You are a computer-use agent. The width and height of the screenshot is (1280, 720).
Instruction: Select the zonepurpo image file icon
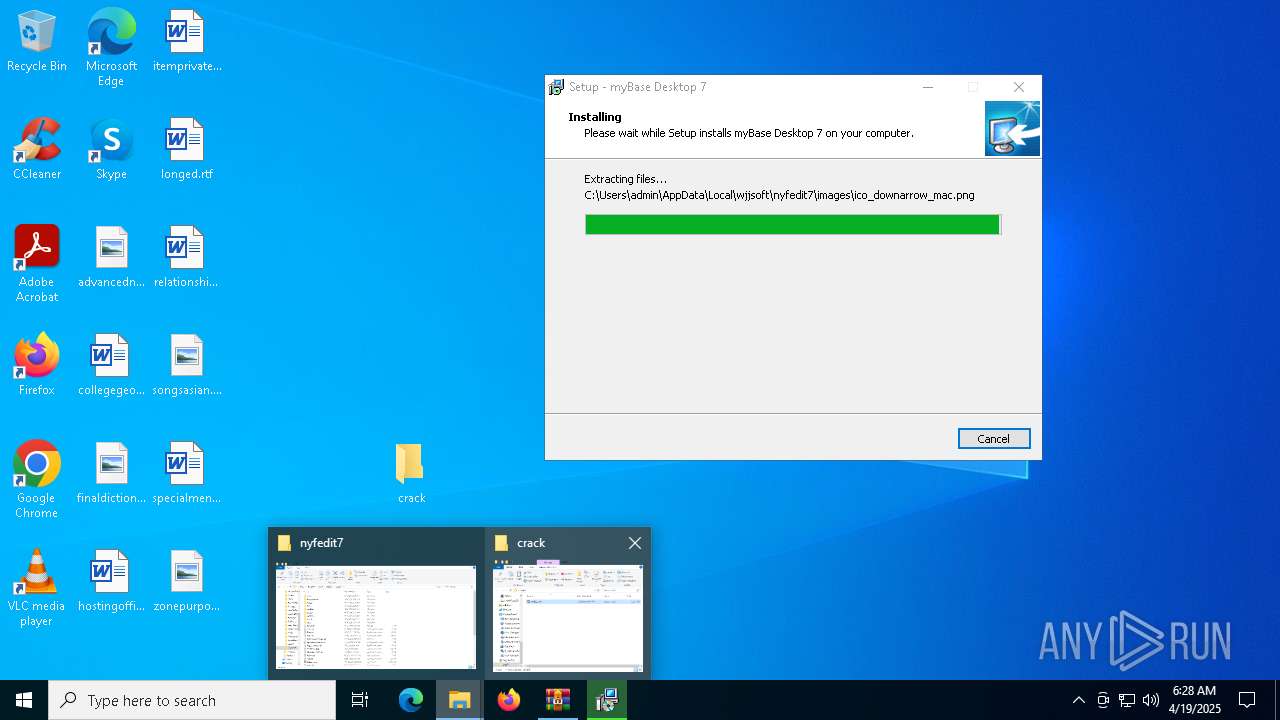tap(186, 582)
